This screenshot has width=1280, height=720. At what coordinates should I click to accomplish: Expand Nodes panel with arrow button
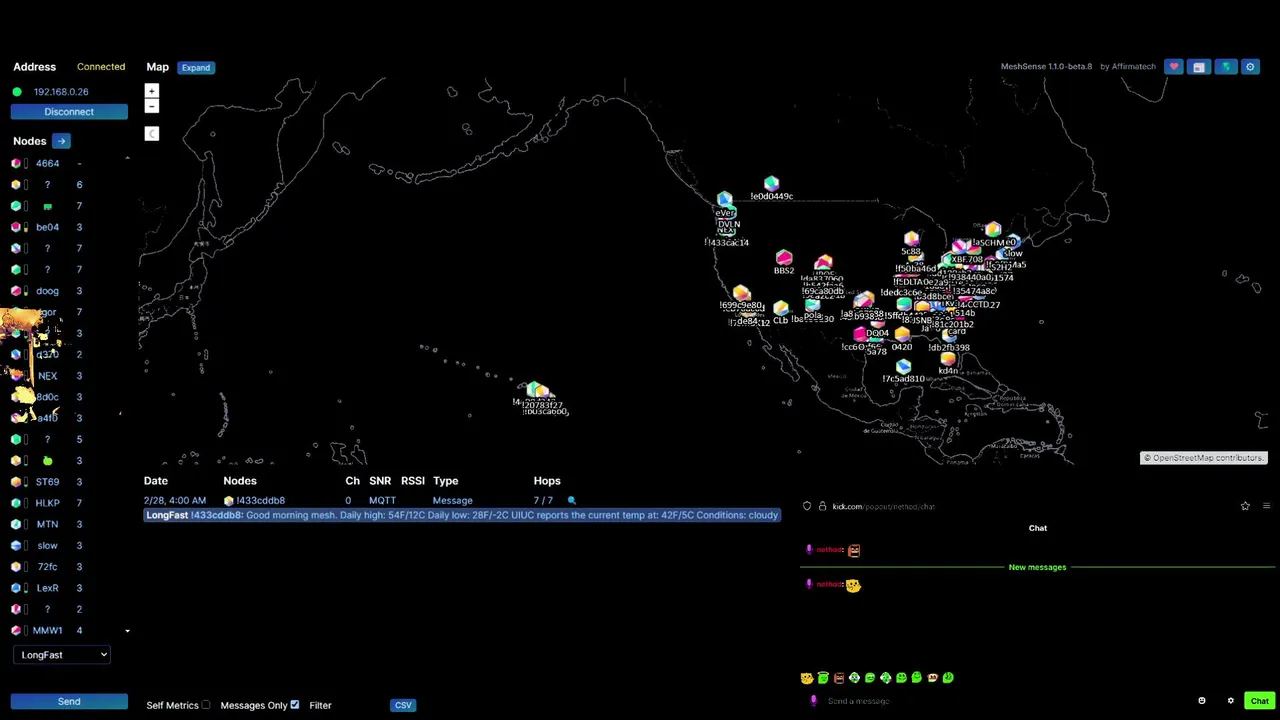coord(61,141)
